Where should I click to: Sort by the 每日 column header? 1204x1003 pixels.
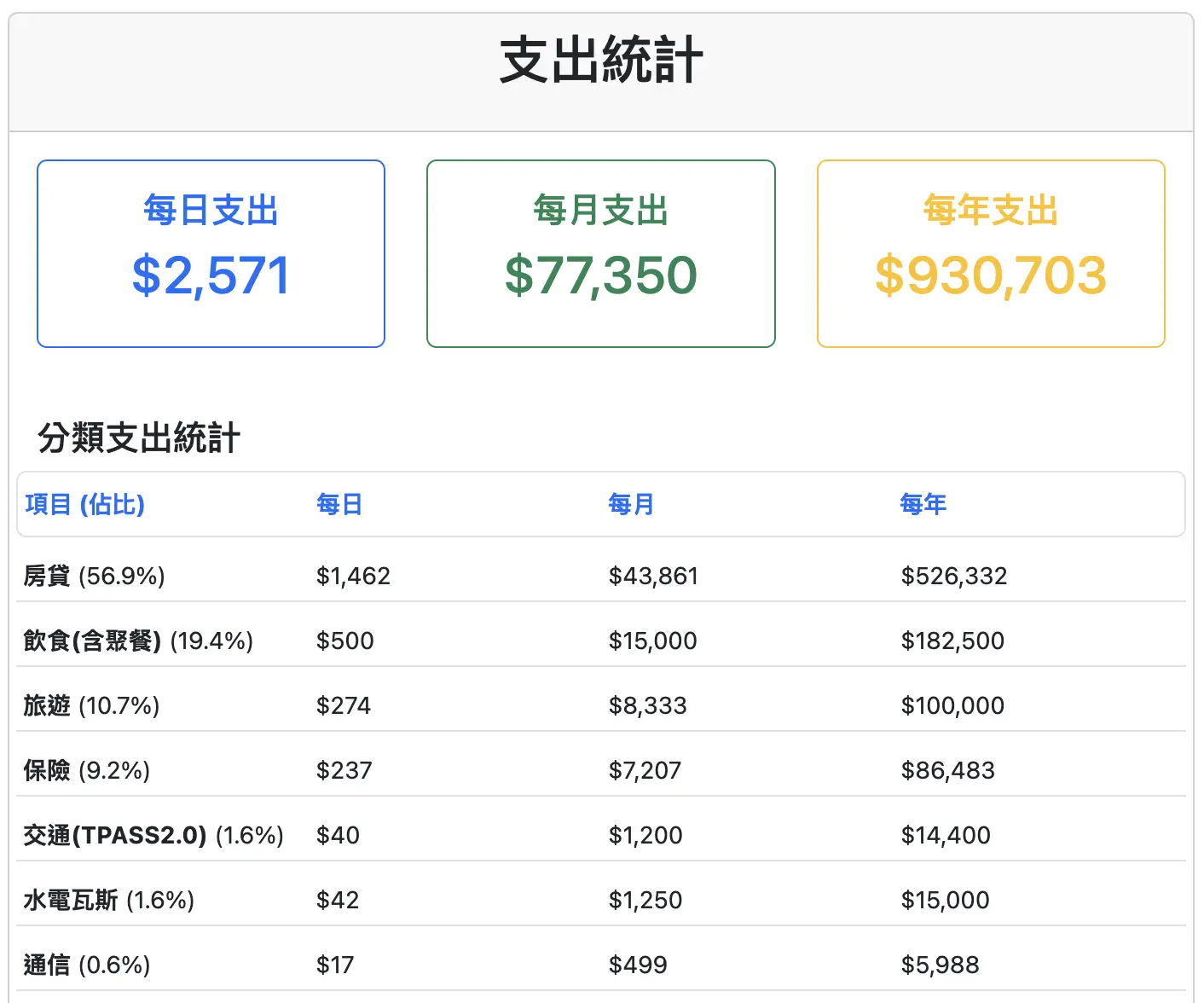pos(339,504)
